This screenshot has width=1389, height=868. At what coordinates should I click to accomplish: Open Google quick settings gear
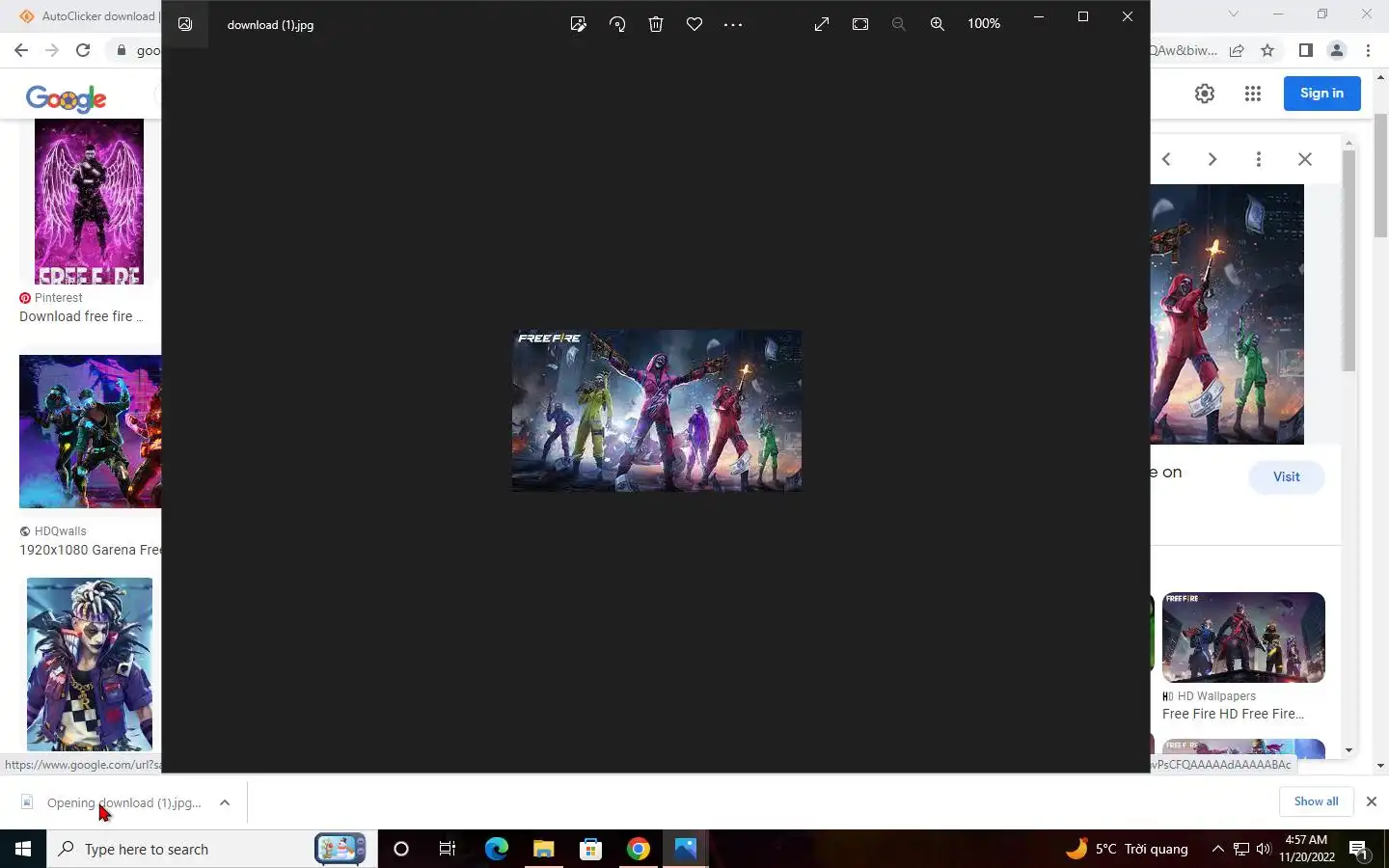coord(1205,94)
